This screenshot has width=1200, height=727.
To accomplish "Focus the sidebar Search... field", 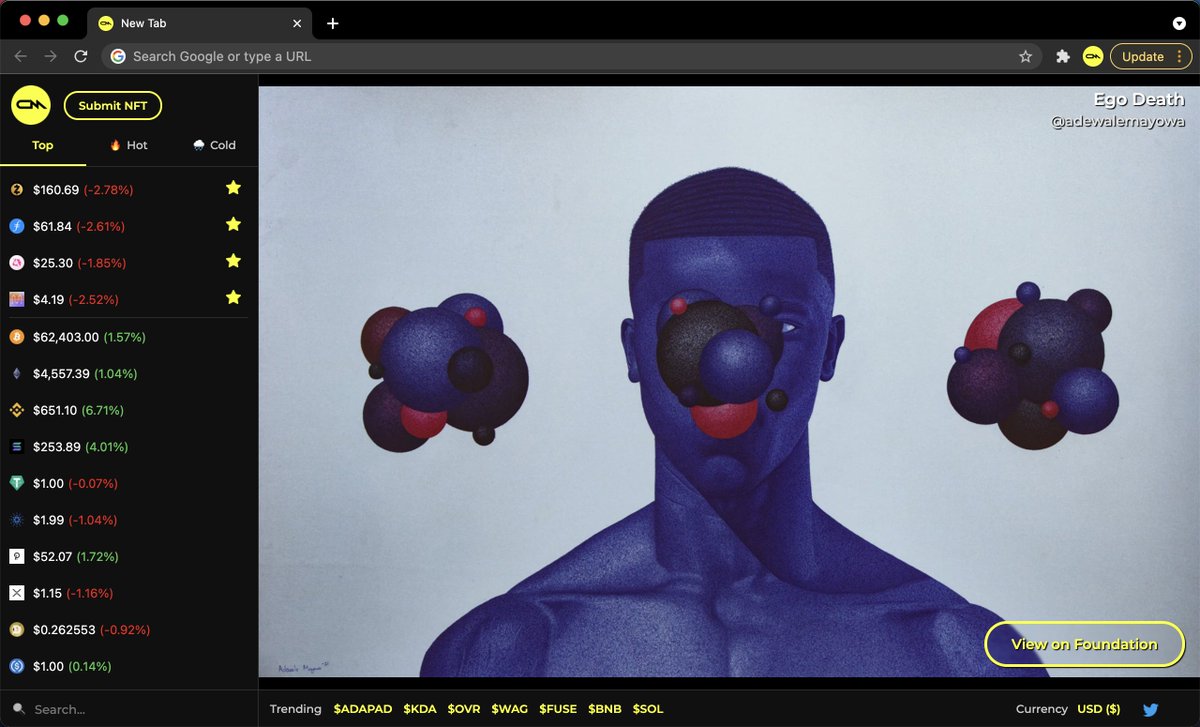I will (129, 709).
